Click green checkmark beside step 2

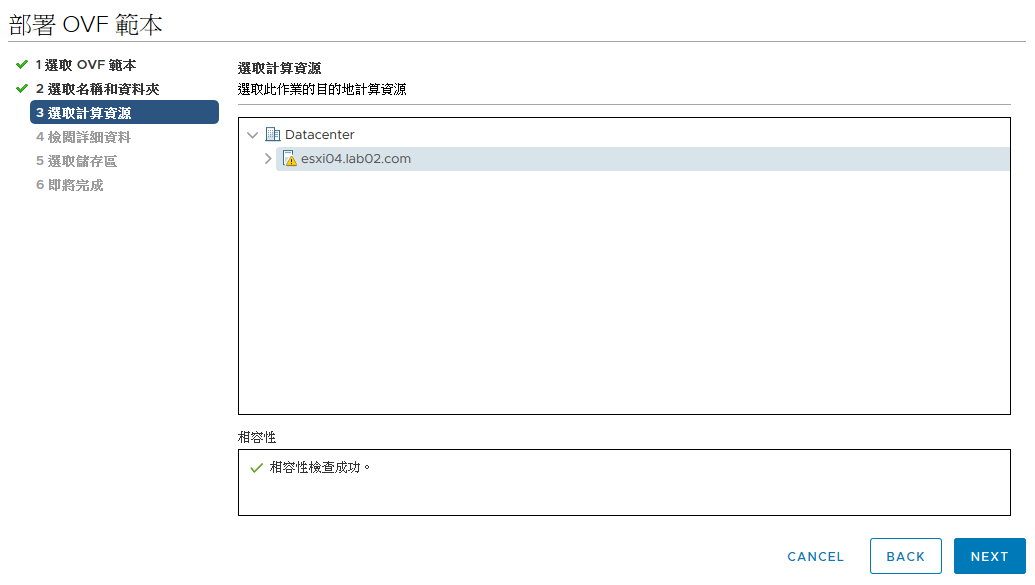(22, 88)
